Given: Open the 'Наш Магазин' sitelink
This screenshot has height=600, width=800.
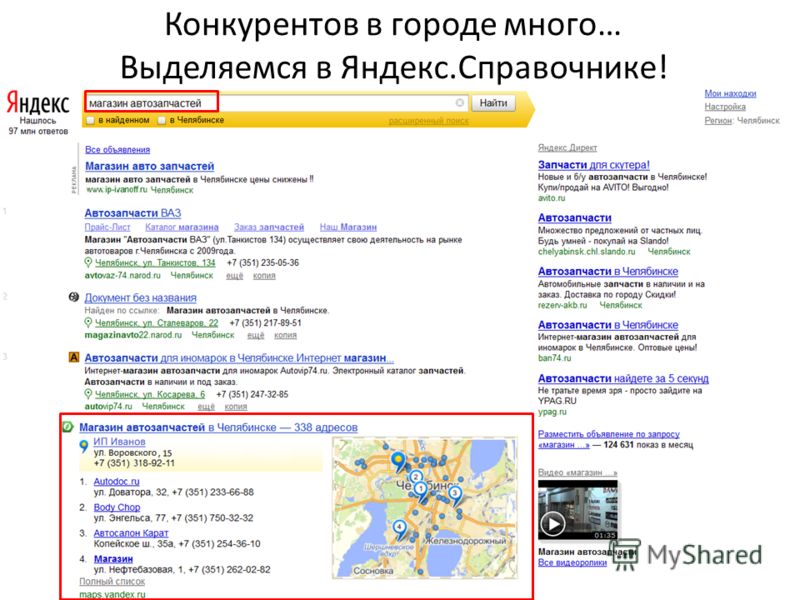Looking at the screenshot, I should click(348, 228).
